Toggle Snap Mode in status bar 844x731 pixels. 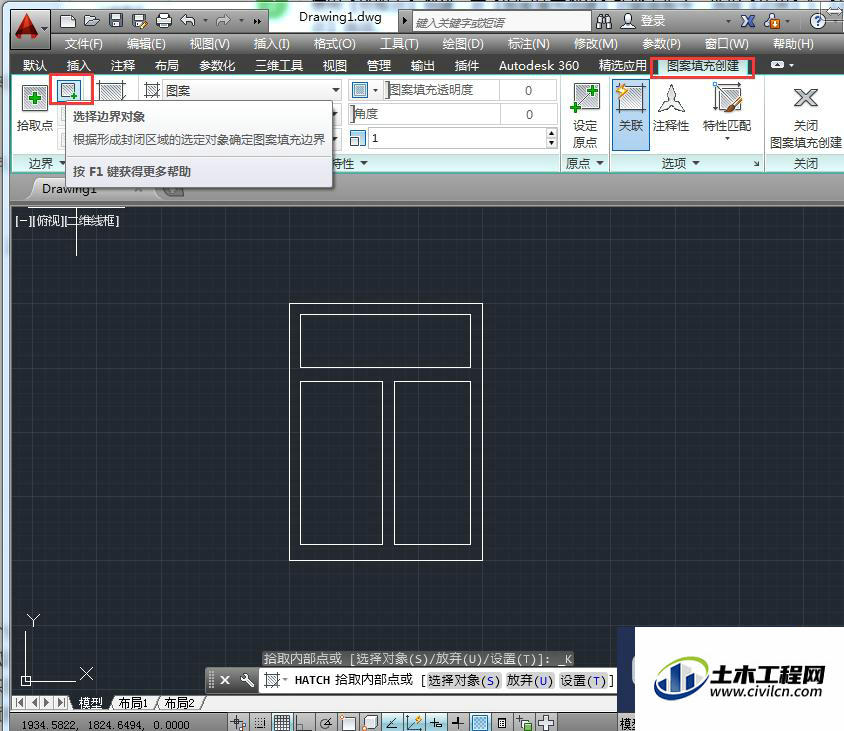260,722
